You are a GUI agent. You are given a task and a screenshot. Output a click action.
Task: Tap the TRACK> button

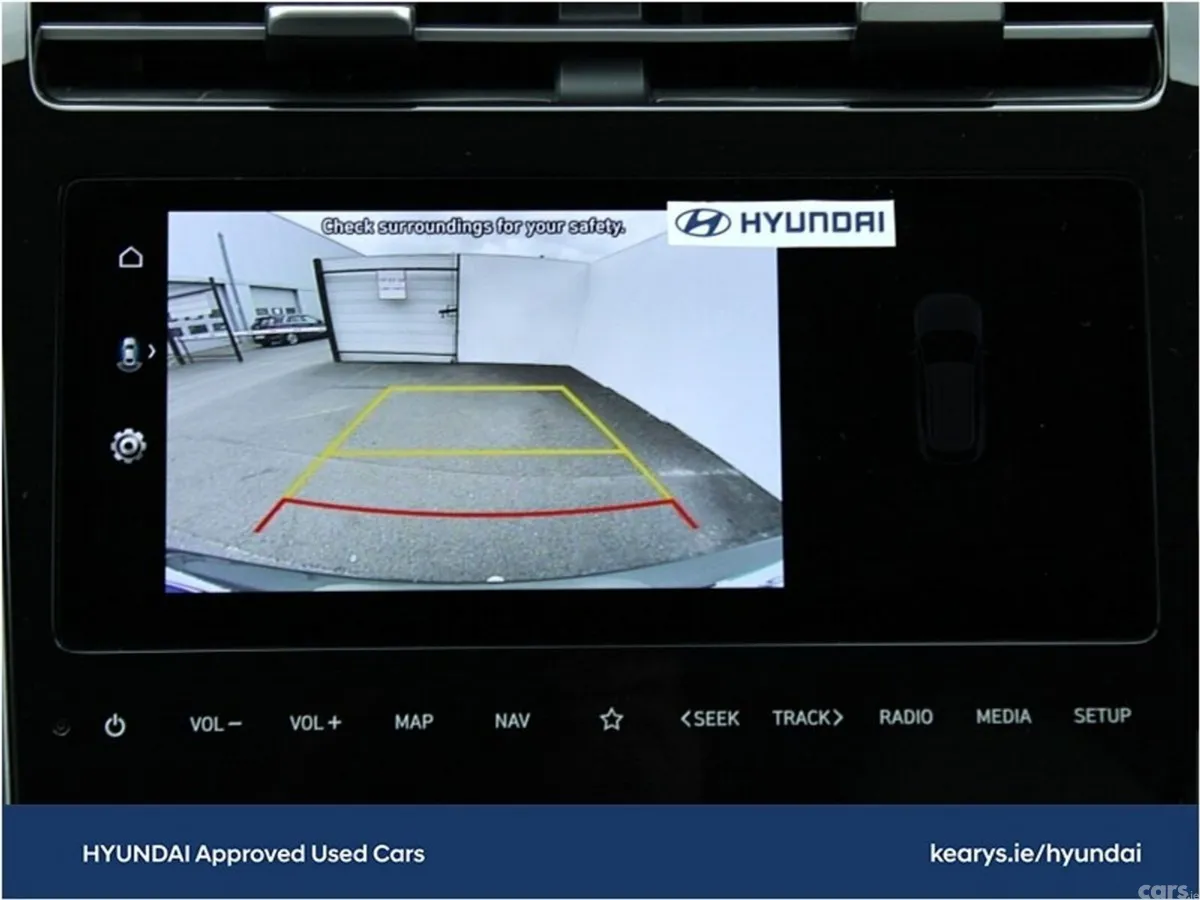coord(808,717)
